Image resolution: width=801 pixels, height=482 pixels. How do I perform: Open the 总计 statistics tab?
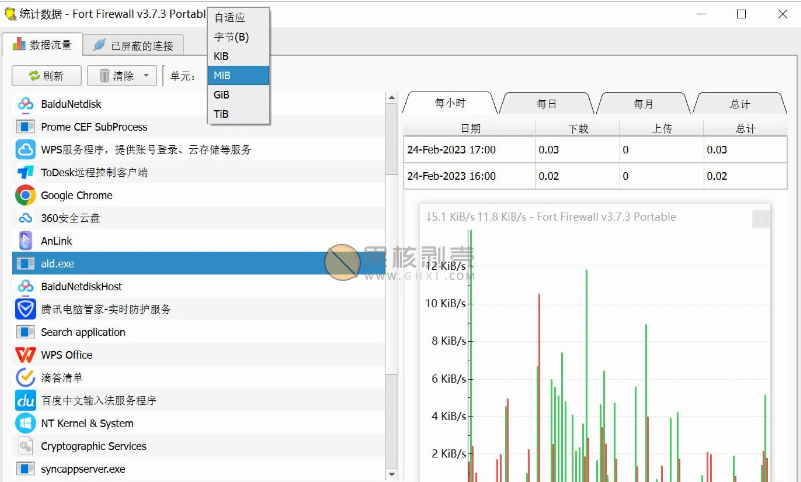(x=740, y=104)
